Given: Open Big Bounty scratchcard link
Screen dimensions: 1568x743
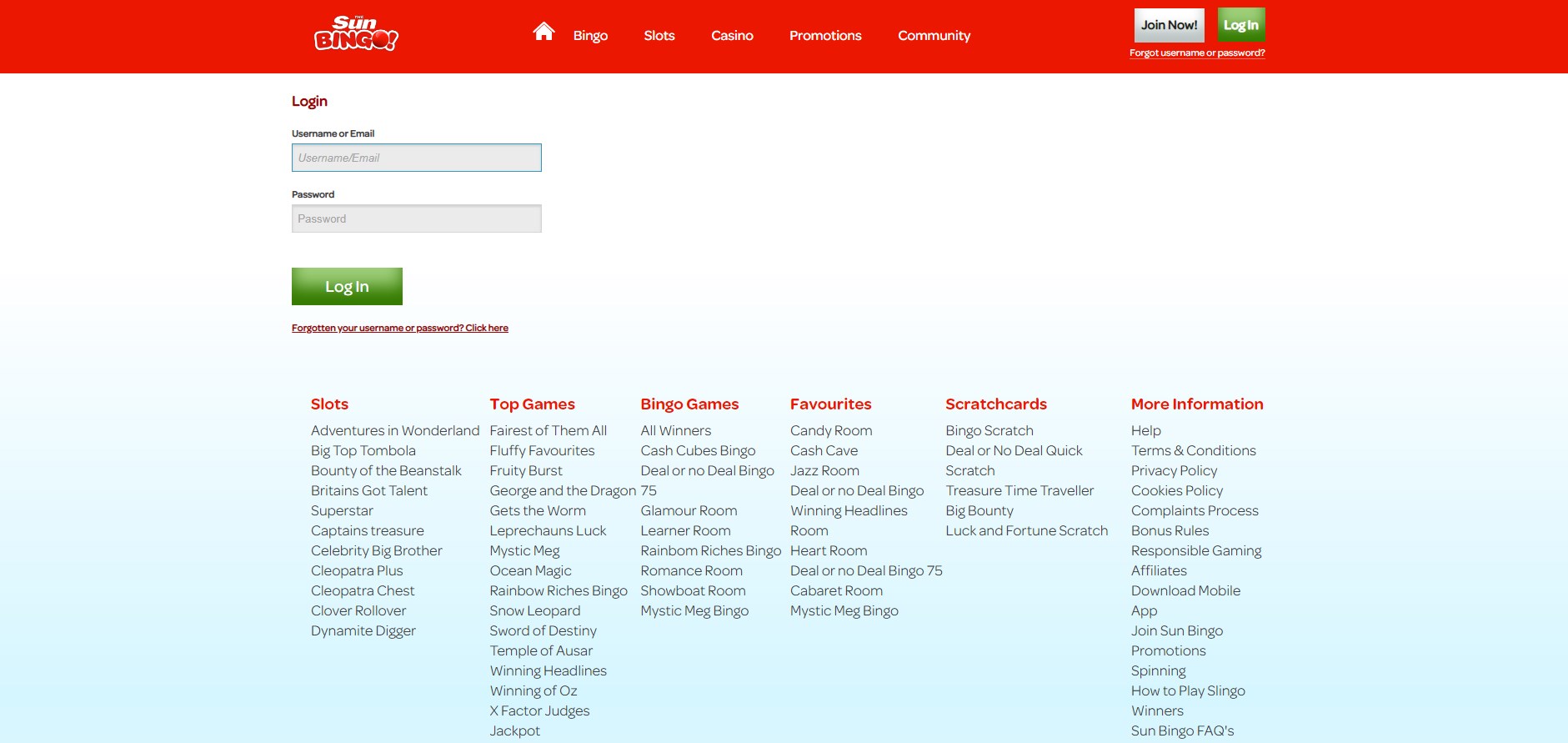Looking at the screenshot, I should pos(979,510).
